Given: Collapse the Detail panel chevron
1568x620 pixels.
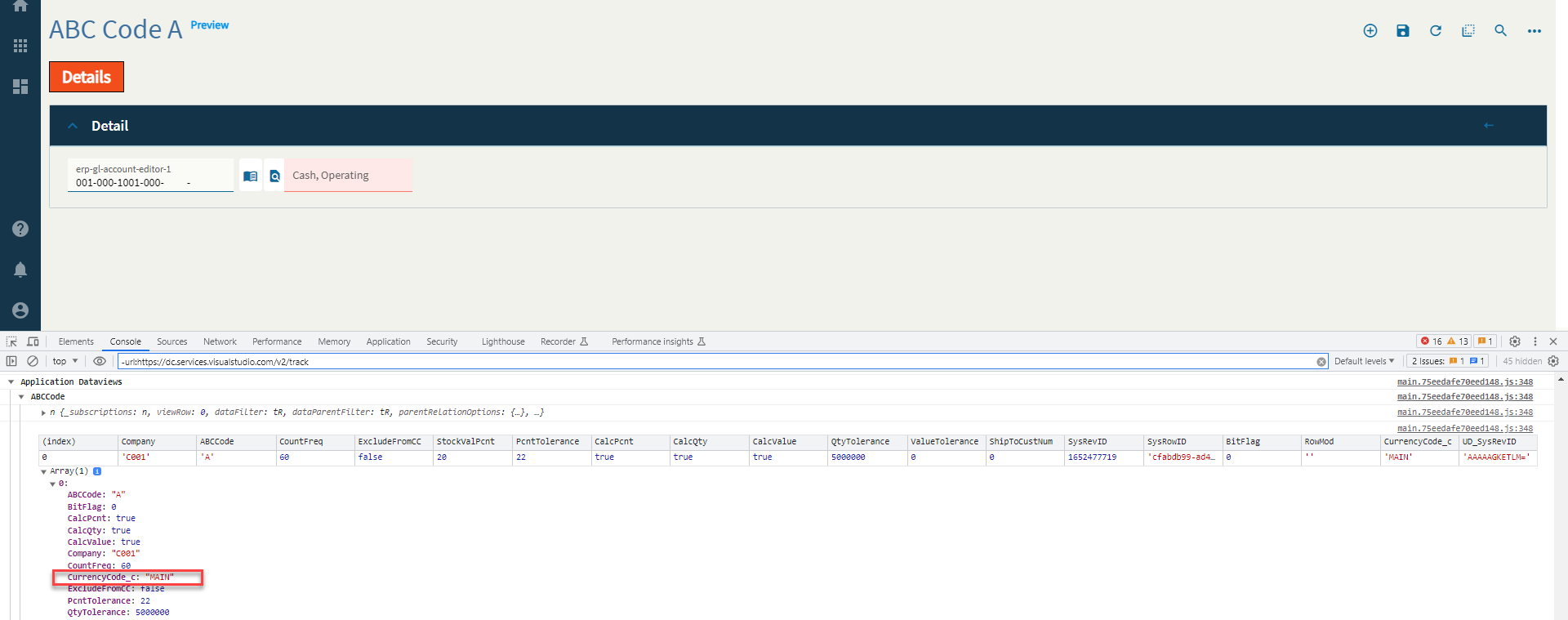Looking at the screenshot, I should pos(73,126).
